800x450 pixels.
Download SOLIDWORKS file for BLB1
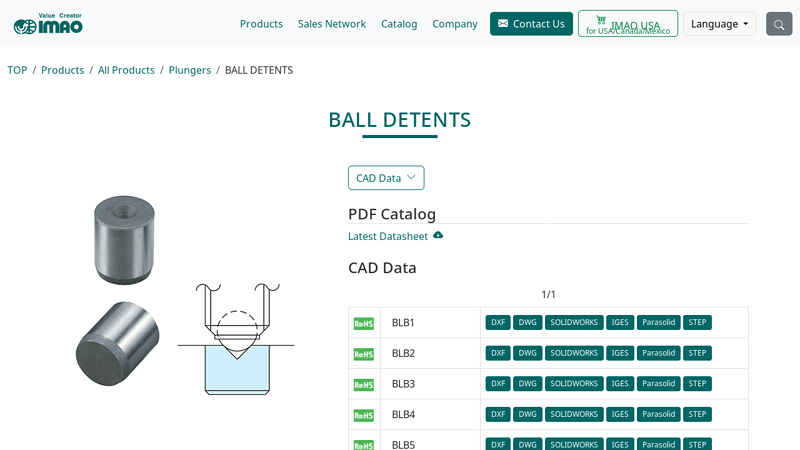(x=574, y=322)
